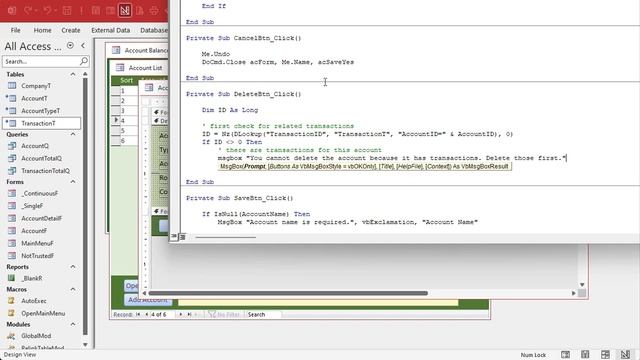The height and width of the screenshot is (360, 640).
Task: Click horizontal scrollbar thumb of design window
Action: 288,293
